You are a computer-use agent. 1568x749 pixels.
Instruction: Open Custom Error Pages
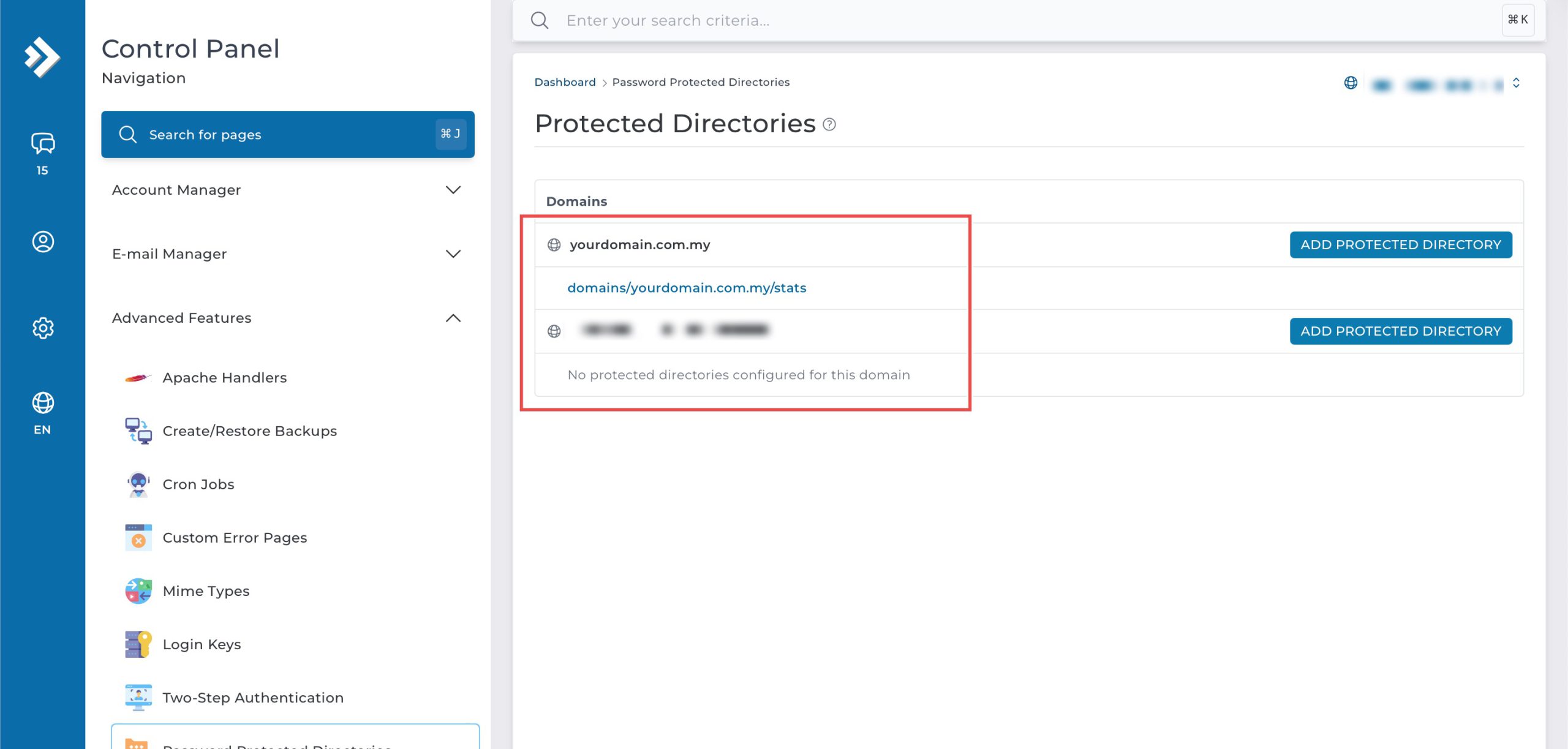click(x=235, y=537)
